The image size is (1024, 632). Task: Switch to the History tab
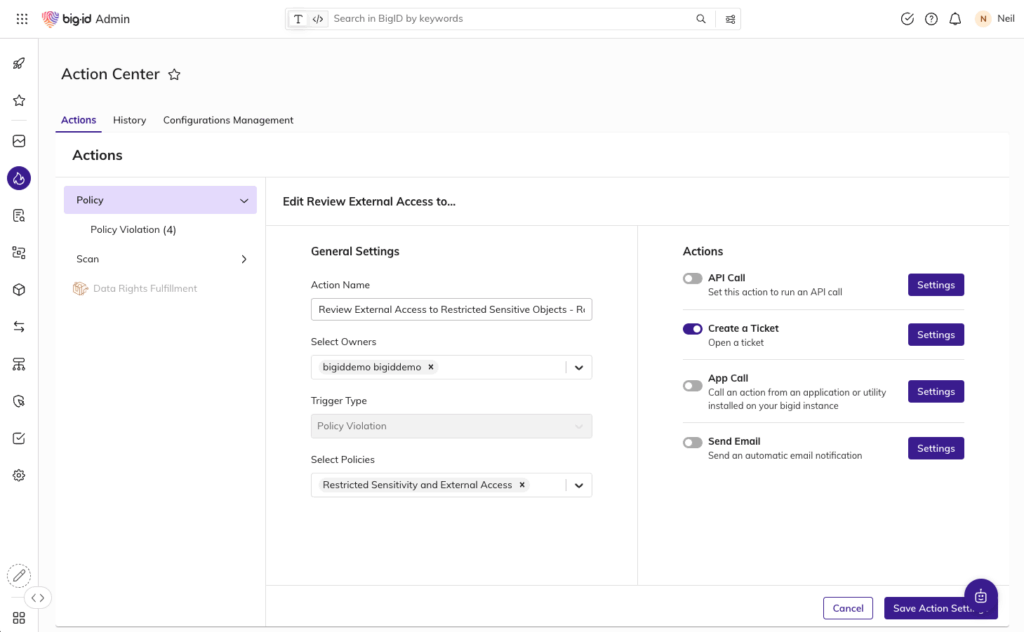[x=129, y=120]
